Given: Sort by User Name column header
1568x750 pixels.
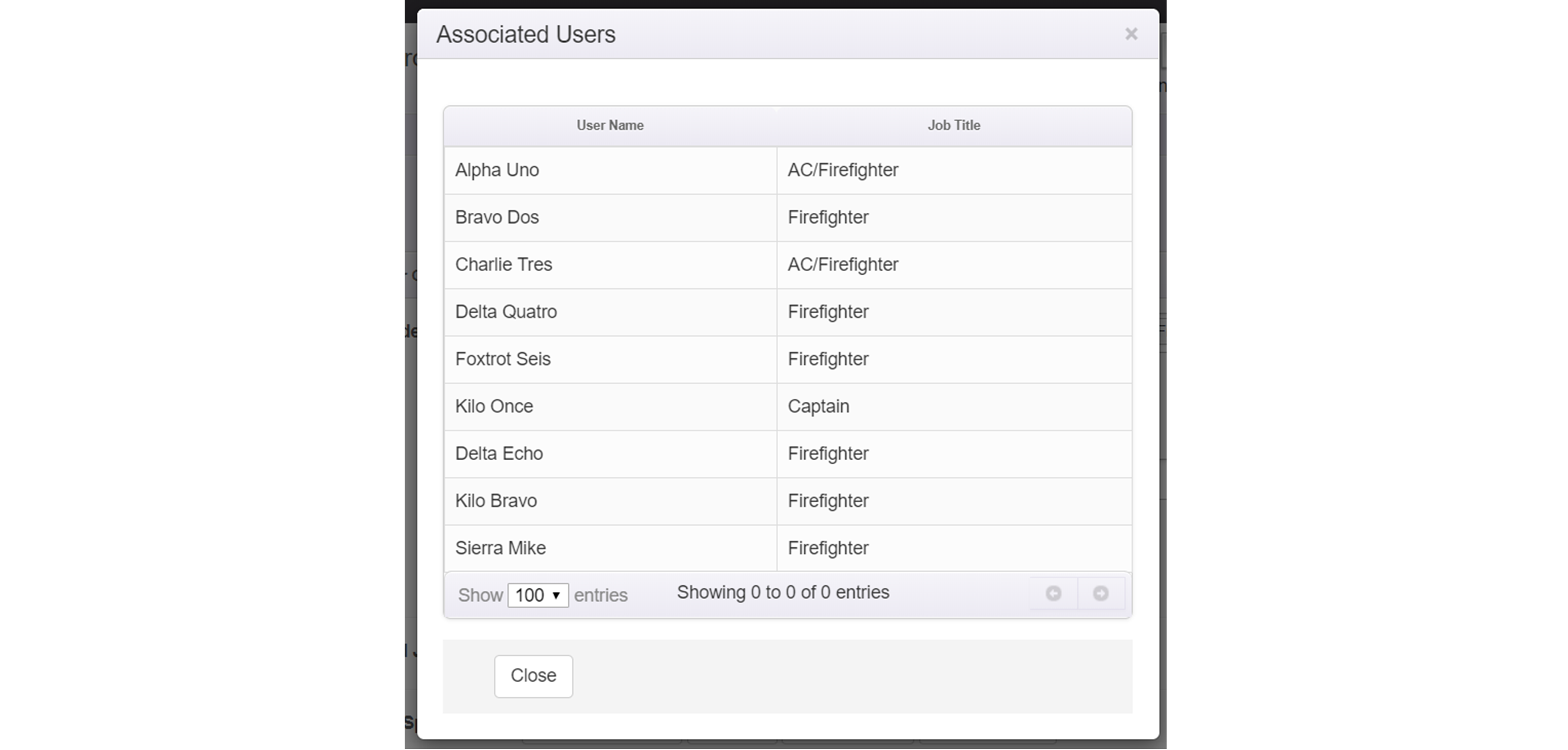Looking at the screenshot, I should (x=610, y=126).
